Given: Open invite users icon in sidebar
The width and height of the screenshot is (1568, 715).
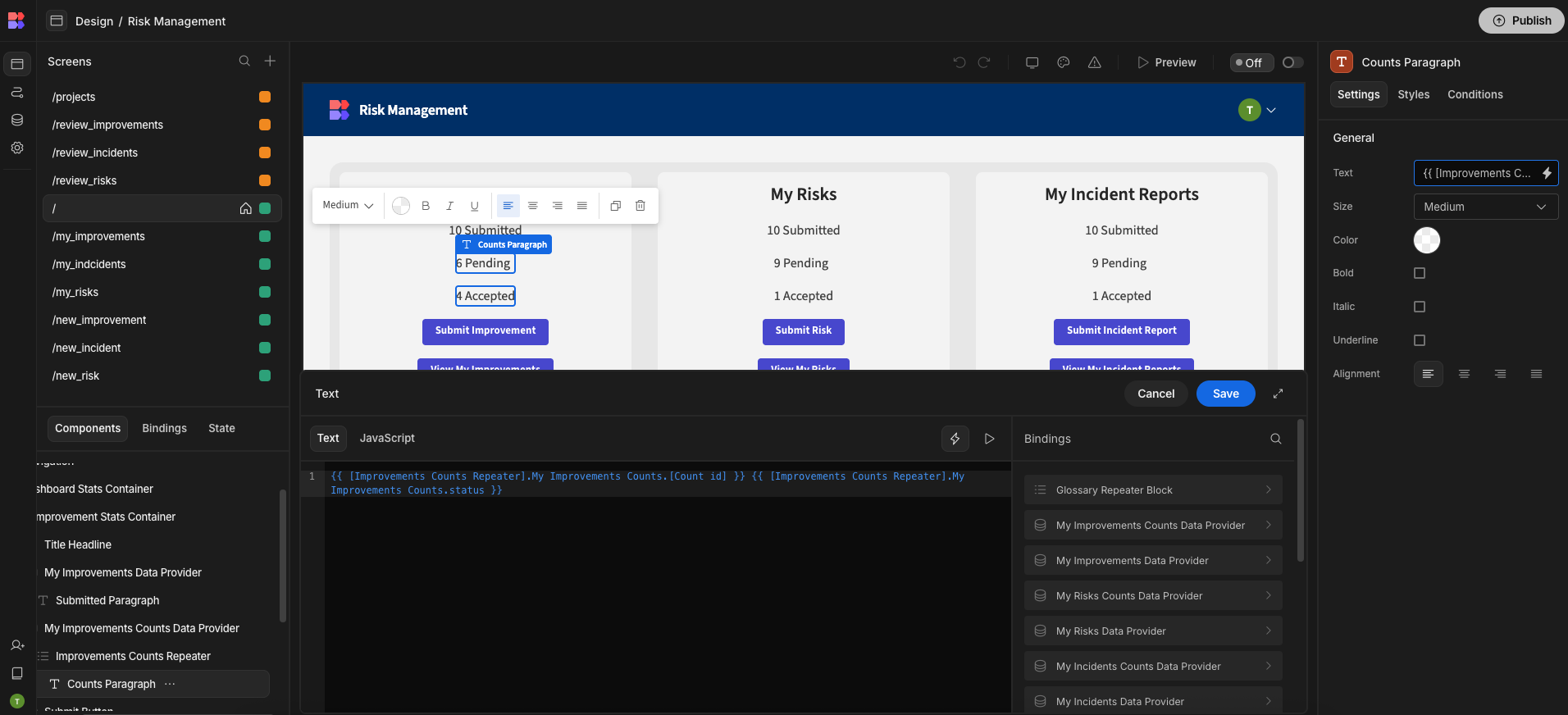Looking at the screenshot, I should (x=17, y=645).
